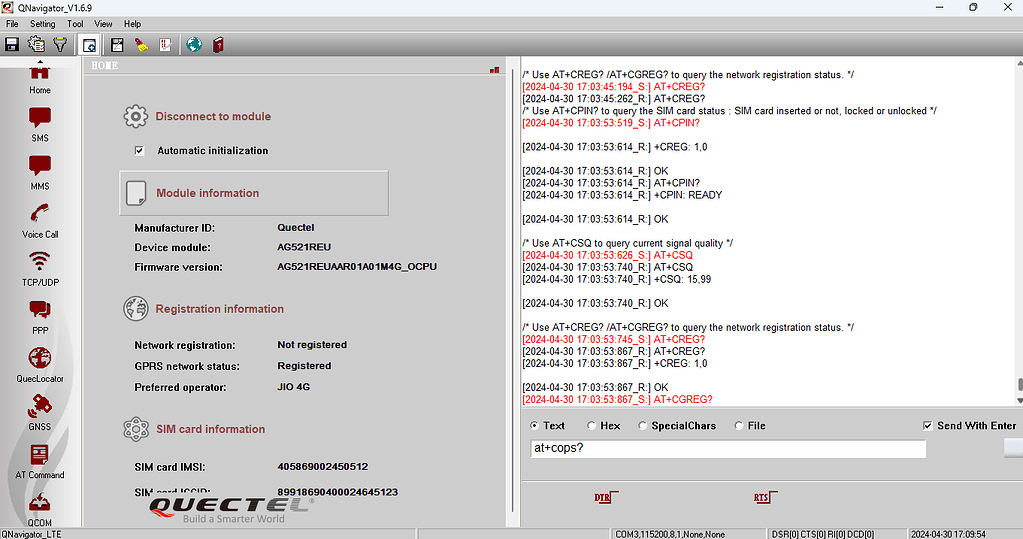Click the floppy-with-pencil save log icon
The image size is (1023, 539).
click(x=117, y=44)
